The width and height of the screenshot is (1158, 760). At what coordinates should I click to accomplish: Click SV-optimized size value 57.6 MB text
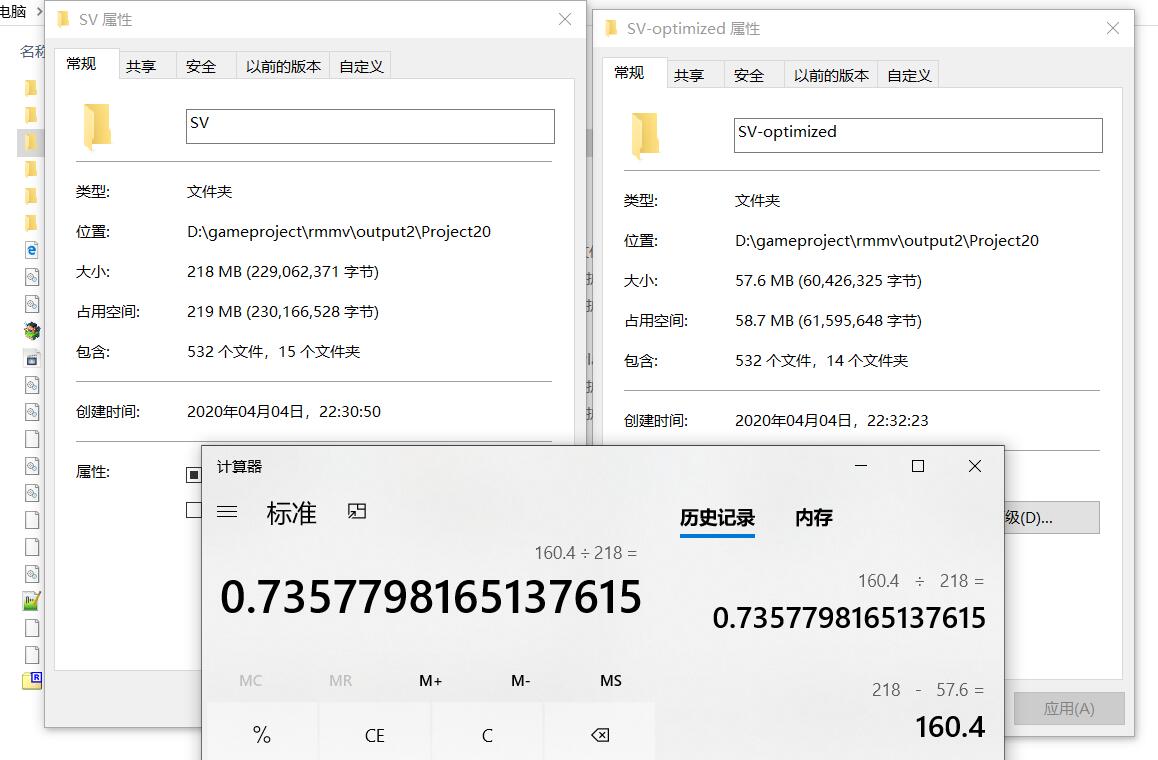(x=828, y=281)
